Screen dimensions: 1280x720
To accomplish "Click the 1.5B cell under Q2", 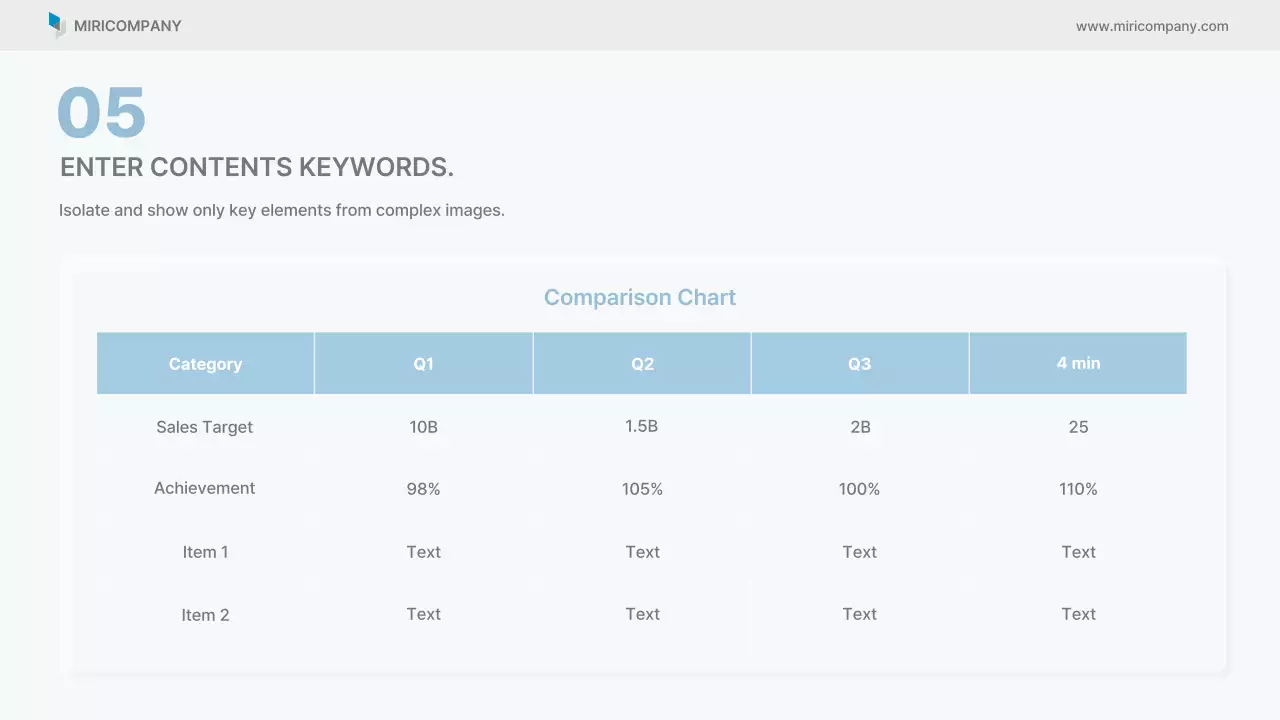I will (x=642, y=426).
